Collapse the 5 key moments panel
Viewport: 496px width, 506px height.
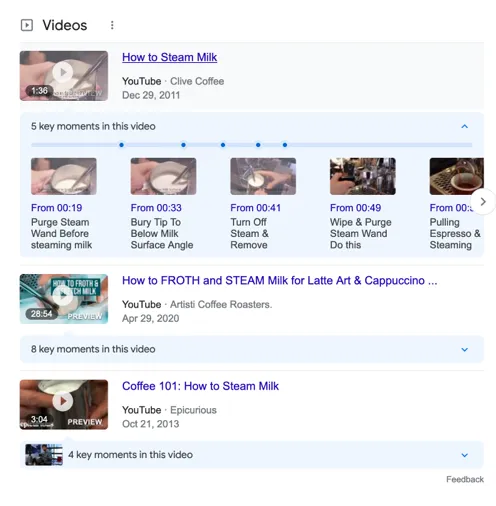pyautogui.click(x=464, y=126)
